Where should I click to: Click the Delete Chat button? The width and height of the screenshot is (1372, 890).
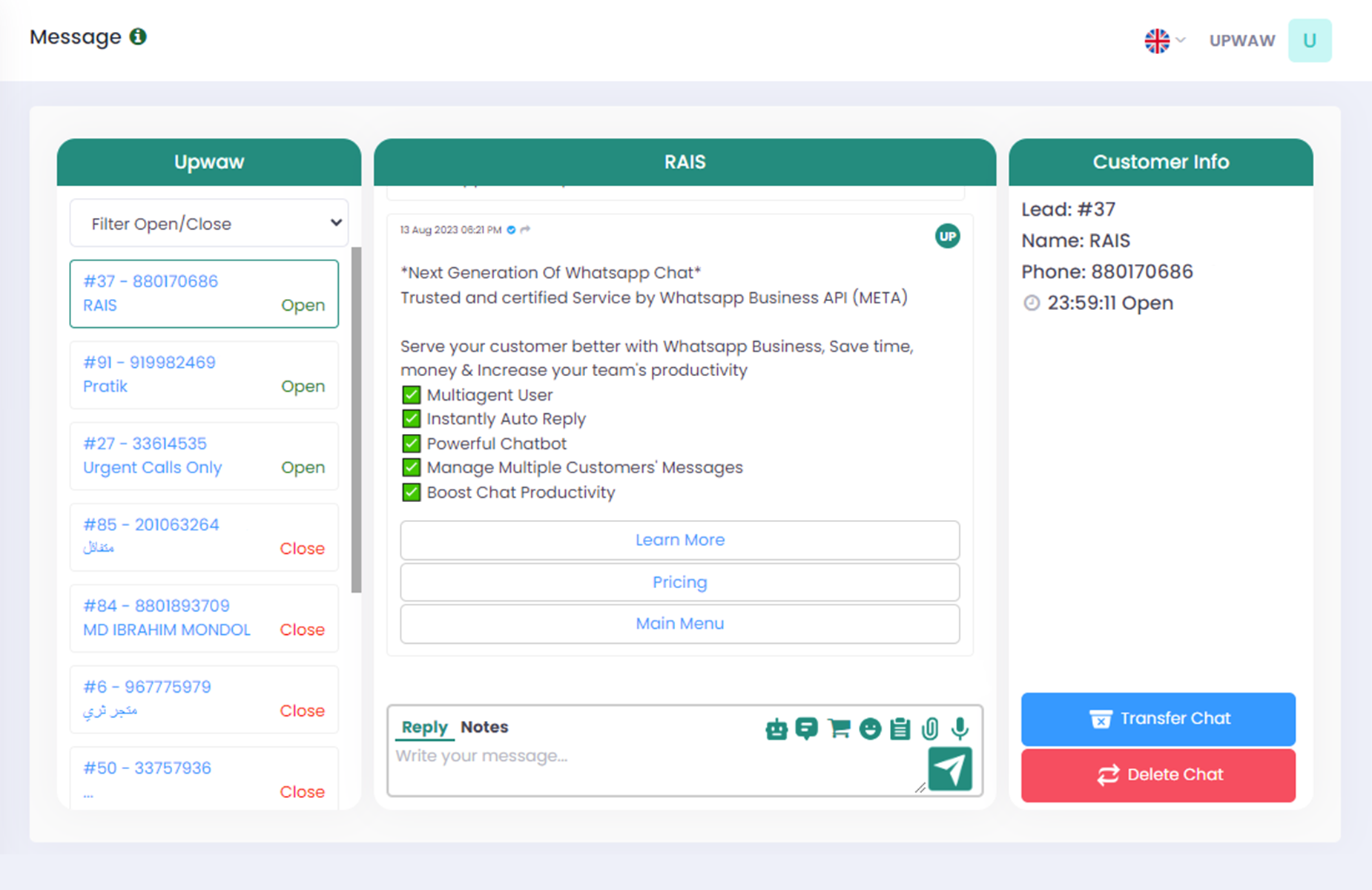click(x=1158, y=775)
